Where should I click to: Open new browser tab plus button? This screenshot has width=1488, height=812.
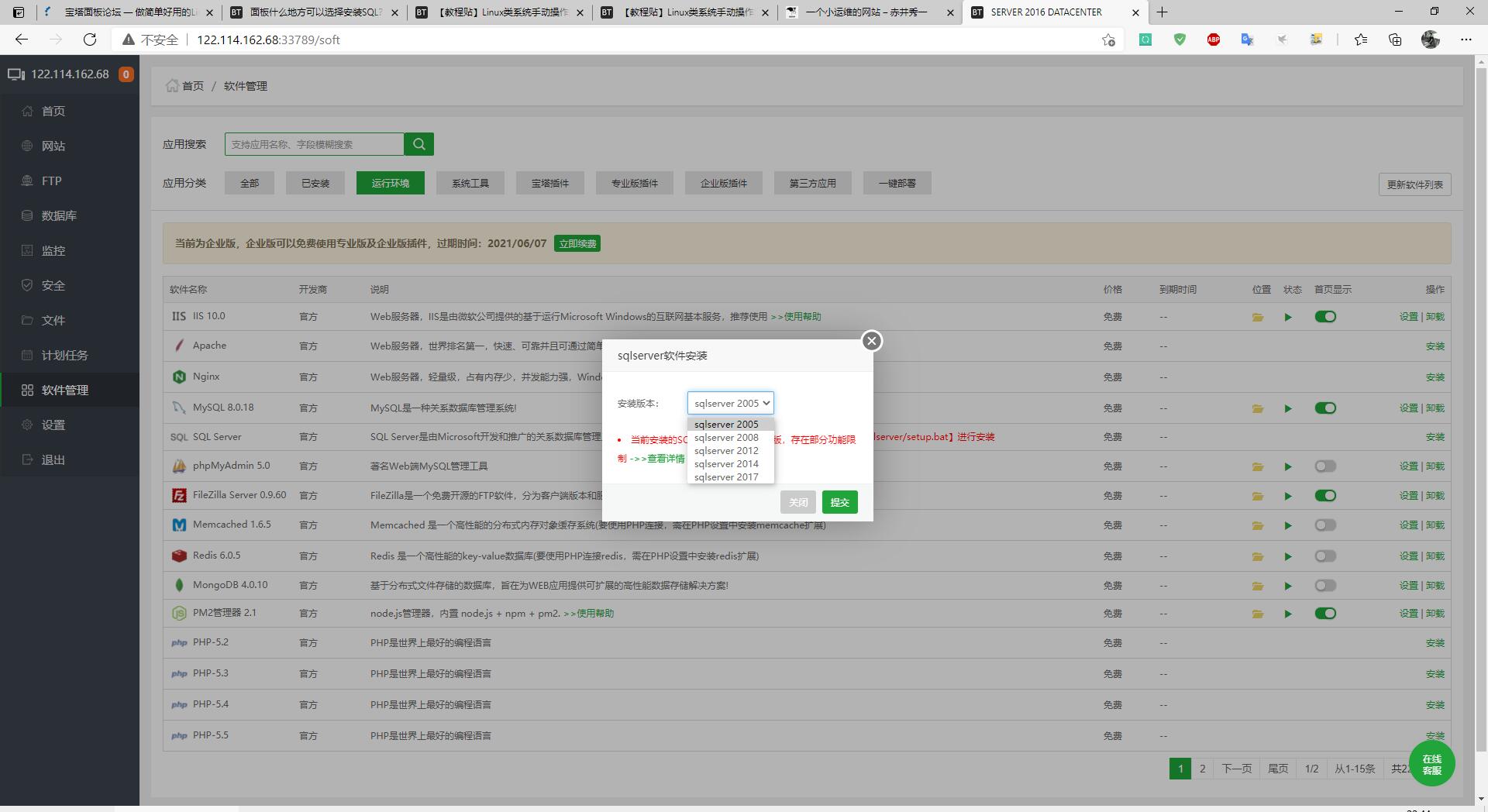click(1162, 12)
